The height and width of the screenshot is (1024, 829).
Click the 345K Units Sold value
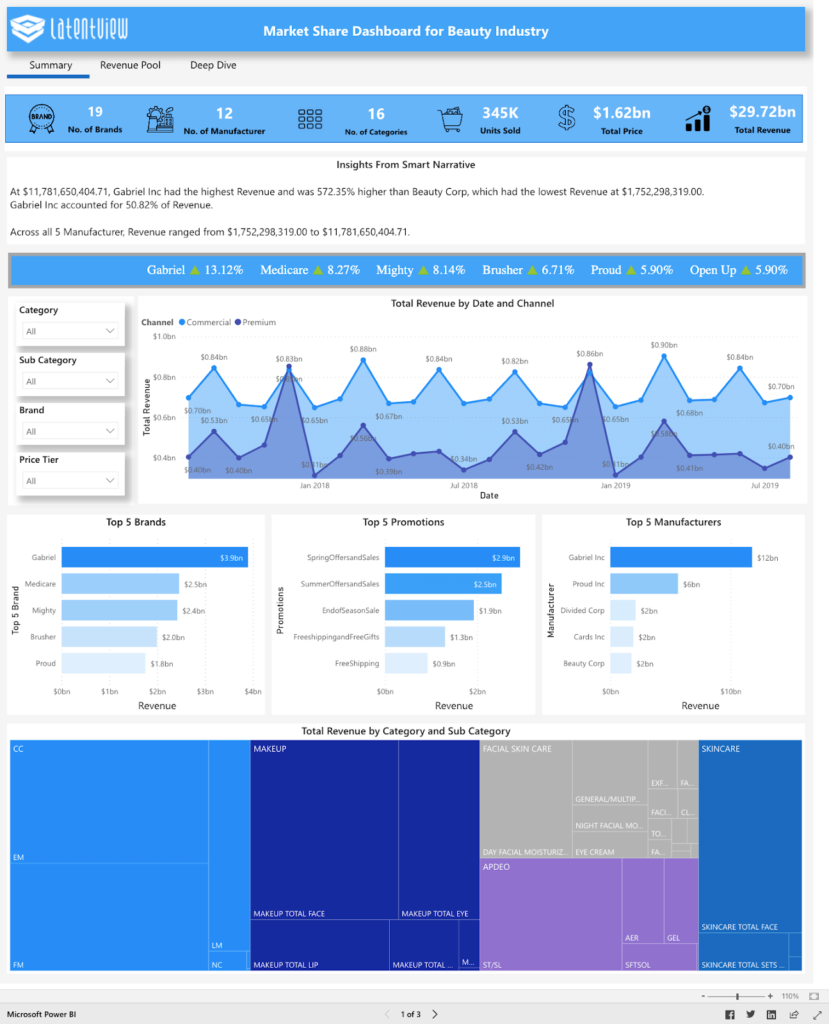[x=500, y=113]
